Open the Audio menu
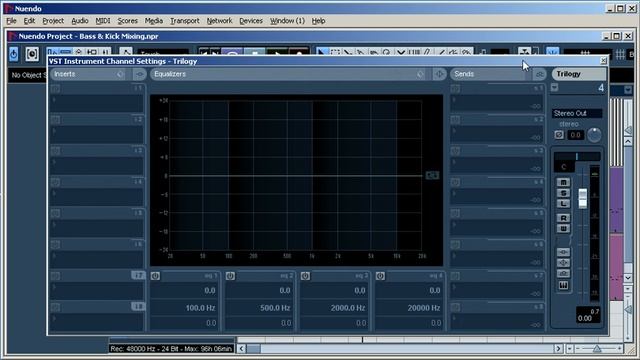 [x=80, y=21]
